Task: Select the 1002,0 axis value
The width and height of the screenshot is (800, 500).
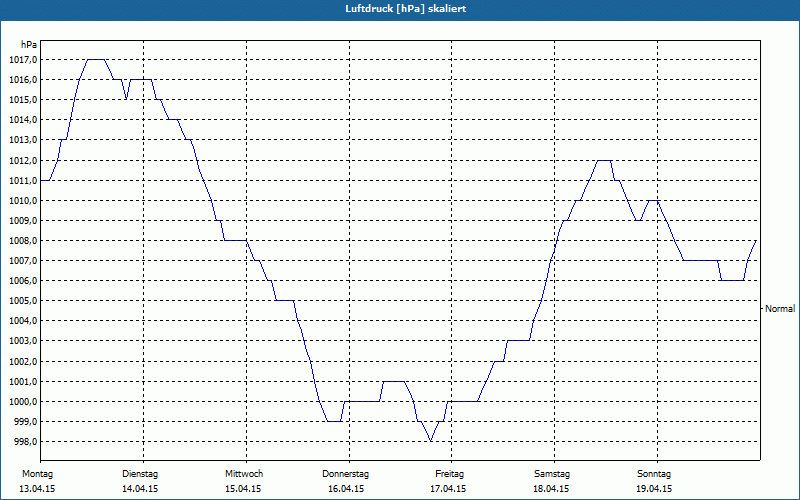Action: click(23, 361)
